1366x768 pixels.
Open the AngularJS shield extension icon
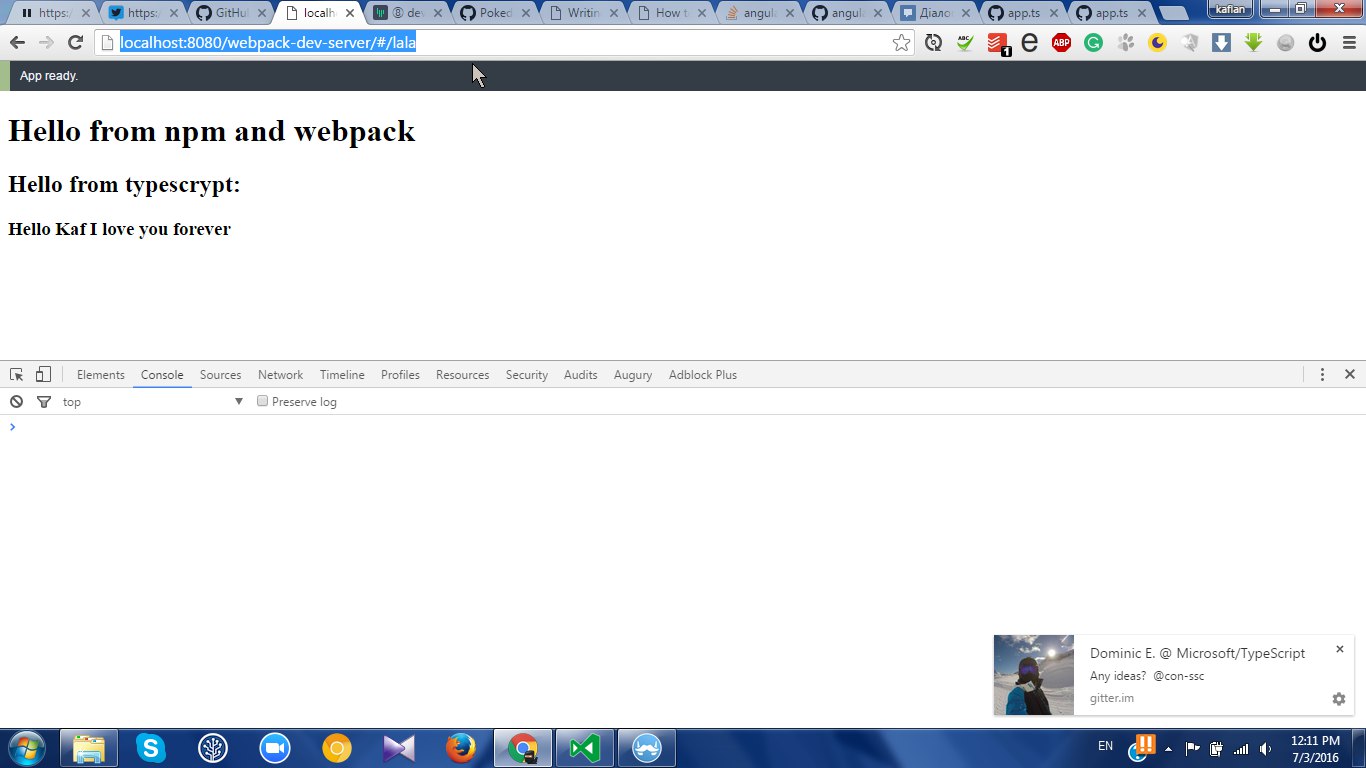(x=1190, y=42)
